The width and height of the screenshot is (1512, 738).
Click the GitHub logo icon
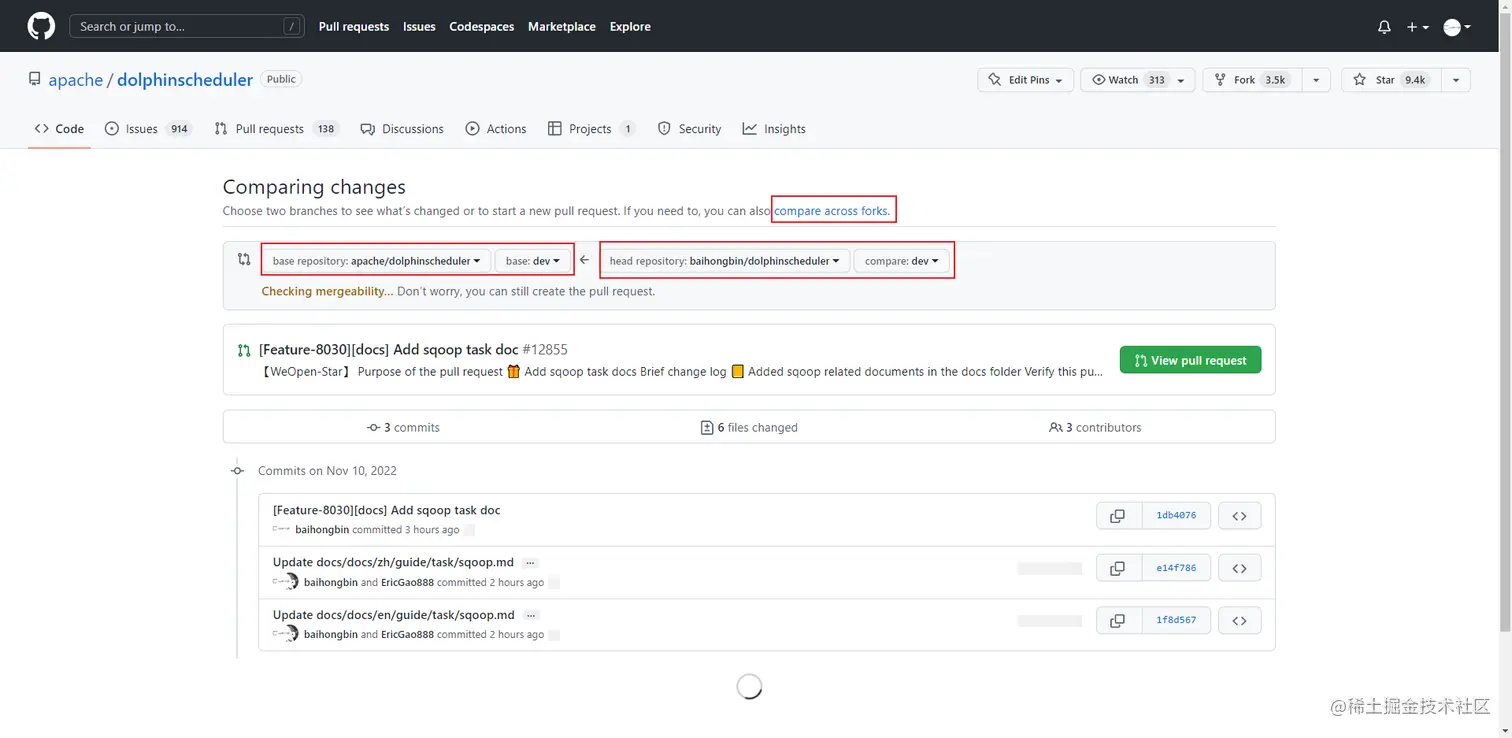[x=41, y=27]
